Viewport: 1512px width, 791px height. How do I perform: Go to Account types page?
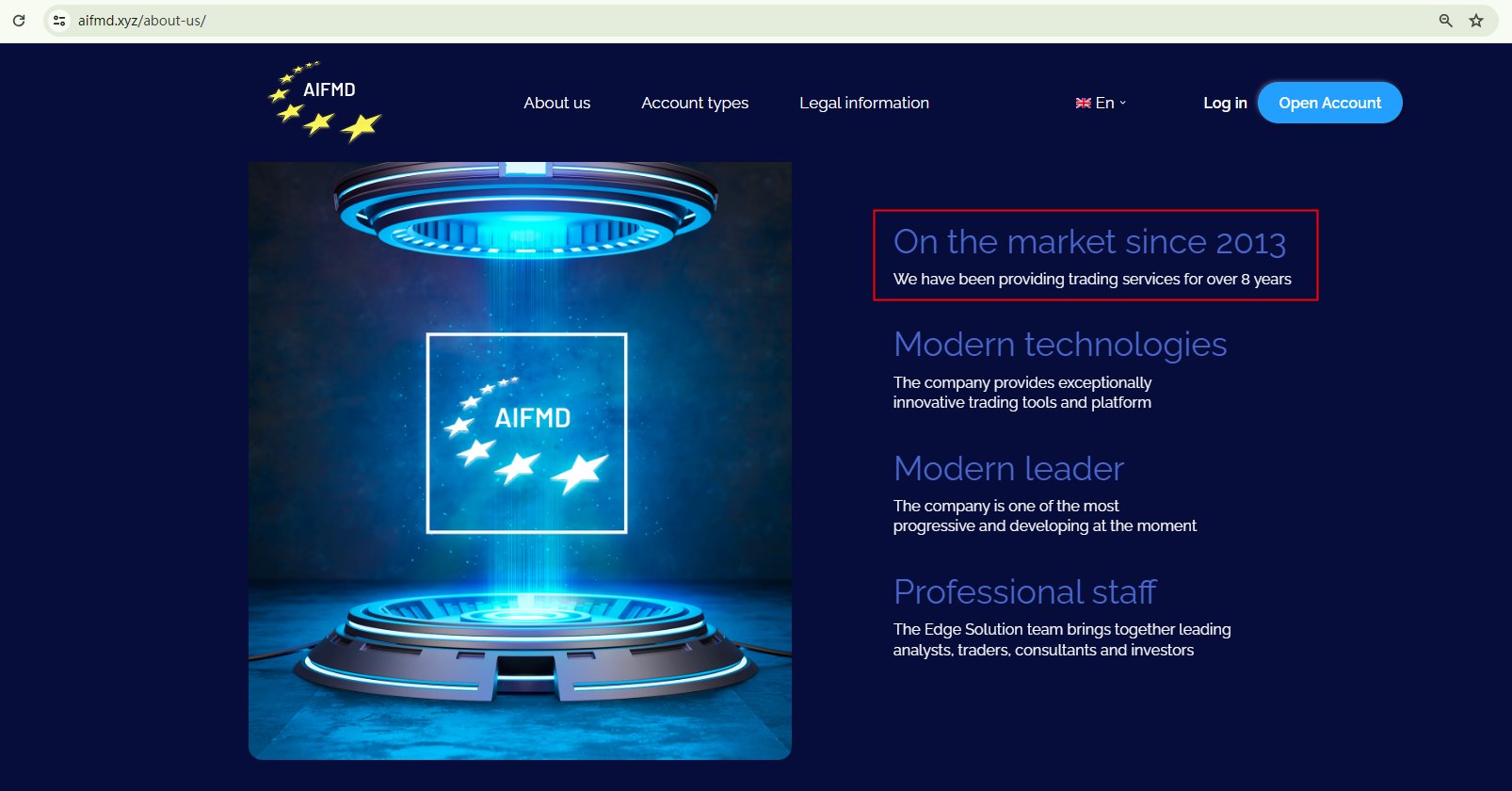pyautogui.click(x=695, y=103)
